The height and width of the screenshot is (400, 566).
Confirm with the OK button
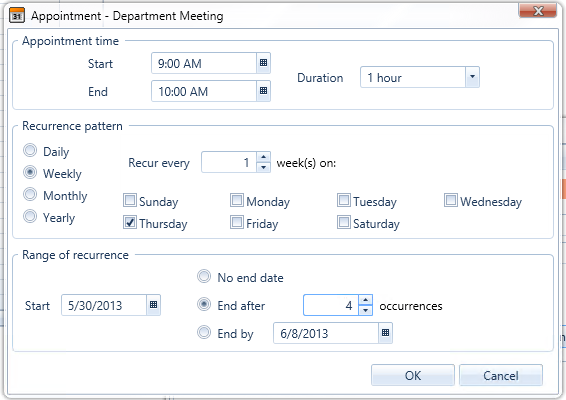click(x=413, y=375)
